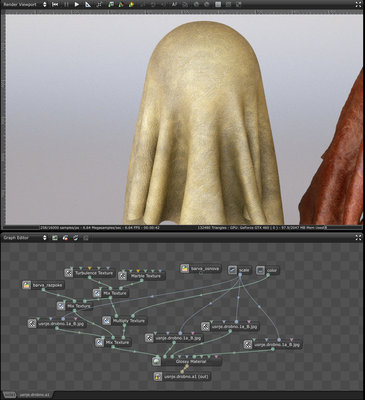
Task: Click the play button to start rendering
Action: point(77,5)
